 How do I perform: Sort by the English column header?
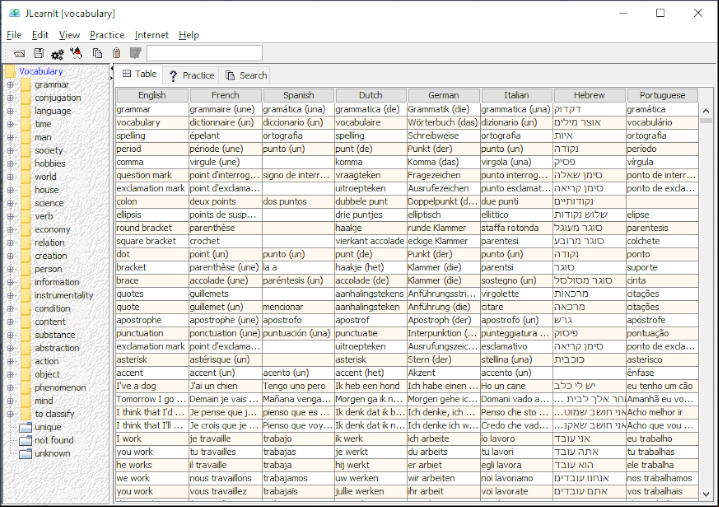(x=152, y=95)
